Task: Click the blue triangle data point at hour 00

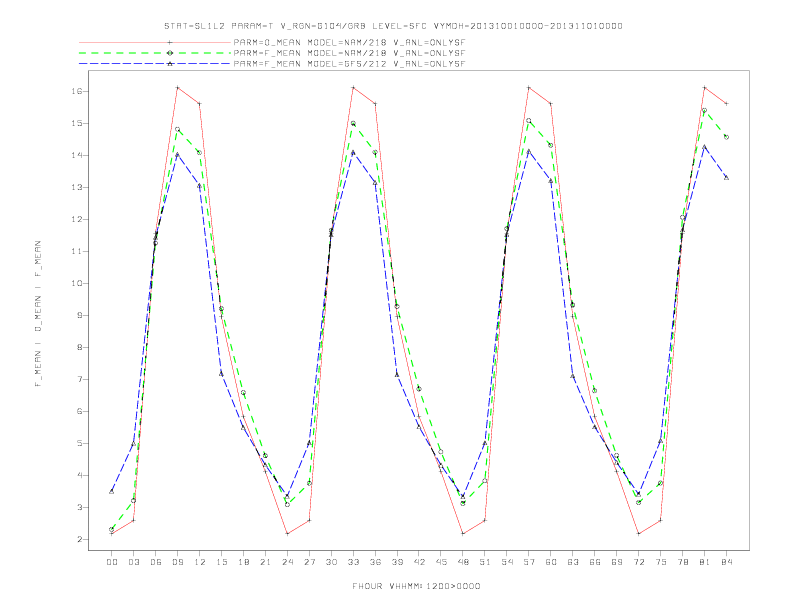Action: tap(112, 491)
